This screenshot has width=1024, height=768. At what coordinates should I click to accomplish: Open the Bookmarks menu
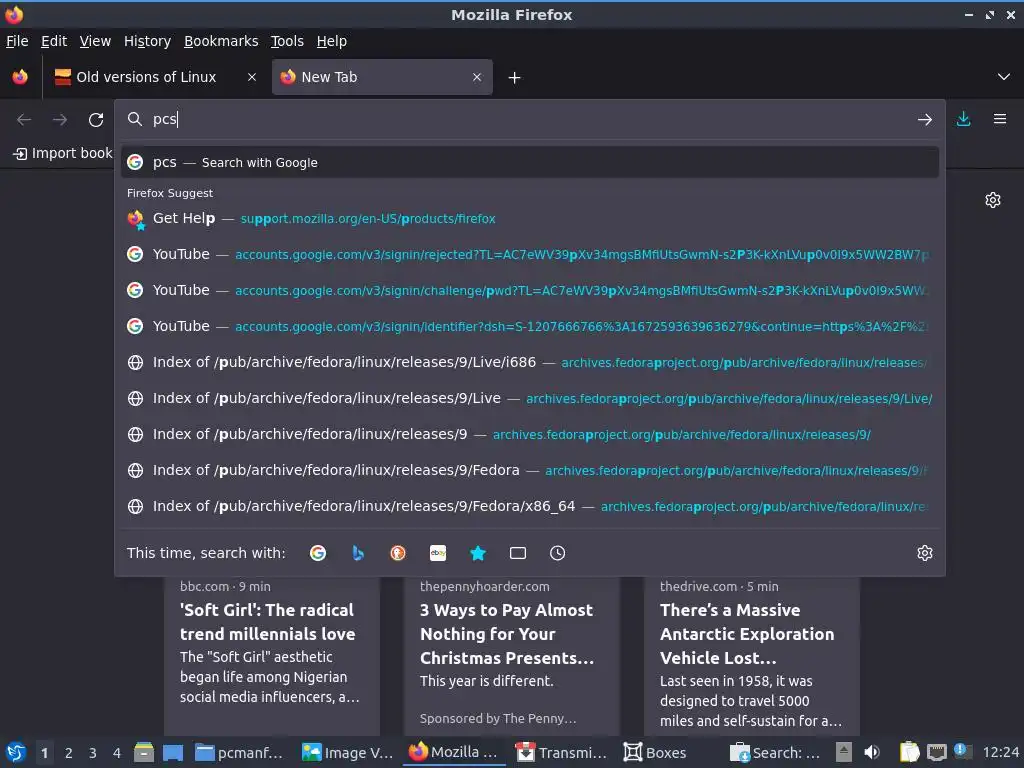tap(221, 41)
